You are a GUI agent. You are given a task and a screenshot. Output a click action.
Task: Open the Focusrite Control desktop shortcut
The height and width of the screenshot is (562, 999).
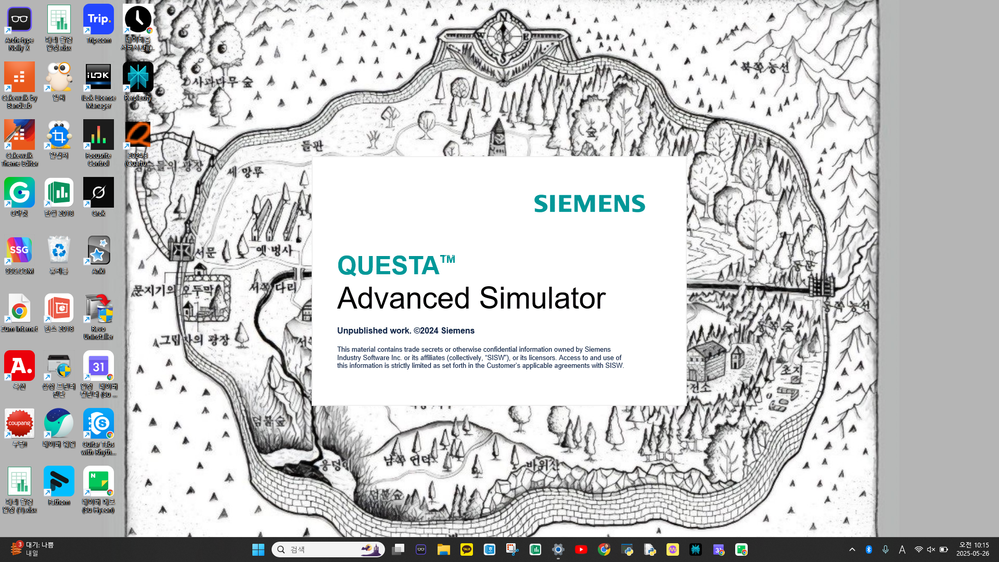point(98,143)
